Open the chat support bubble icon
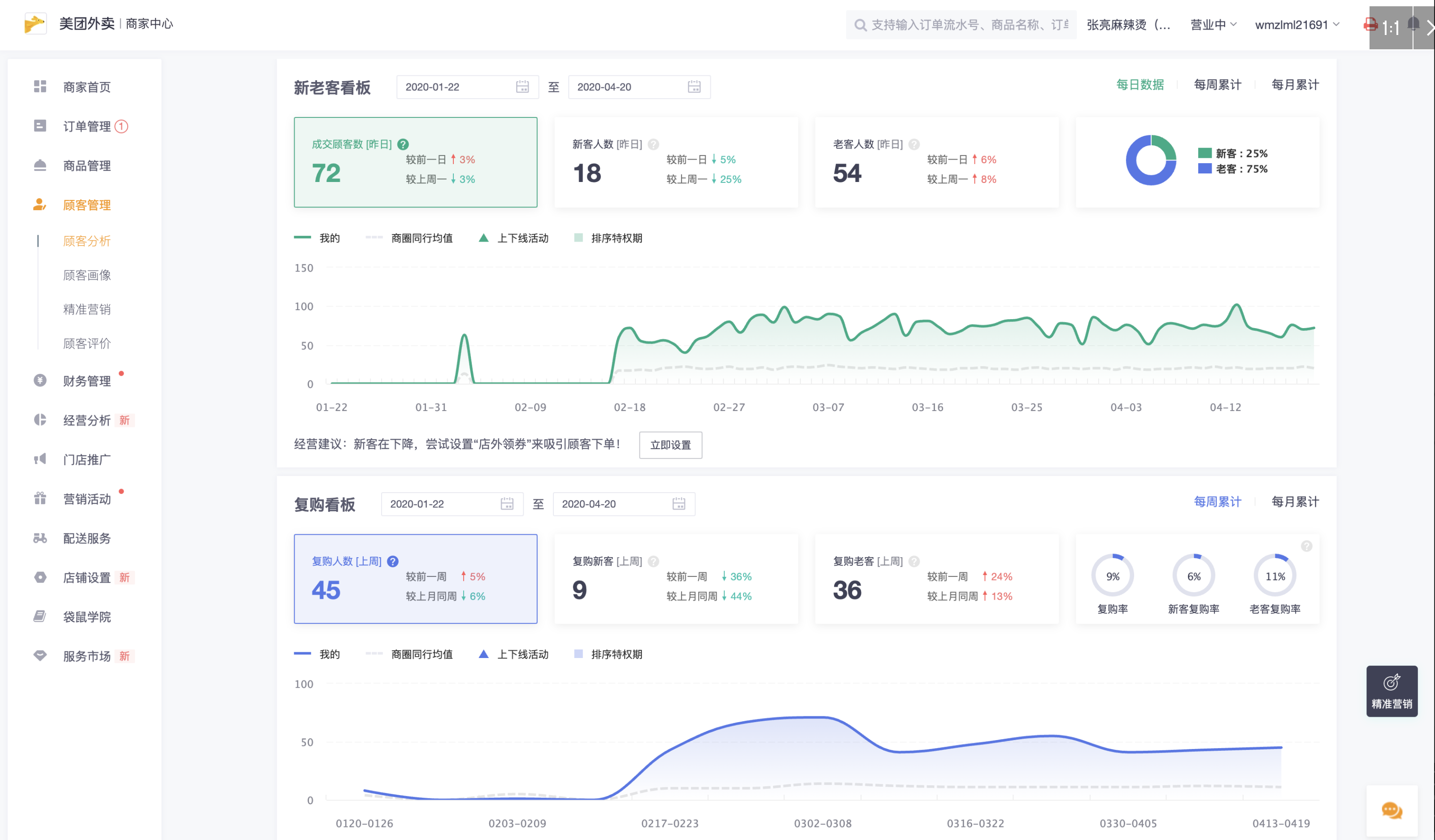The height and width of the screenshot is (840, 1435). pos(1392,810)
